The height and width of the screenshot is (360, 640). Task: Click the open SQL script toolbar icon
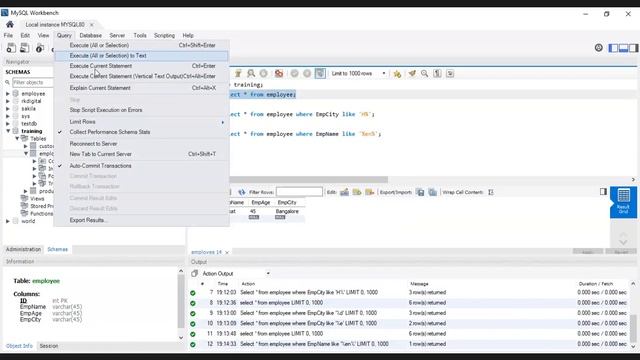pyautogui.click(x=24, y=48)
